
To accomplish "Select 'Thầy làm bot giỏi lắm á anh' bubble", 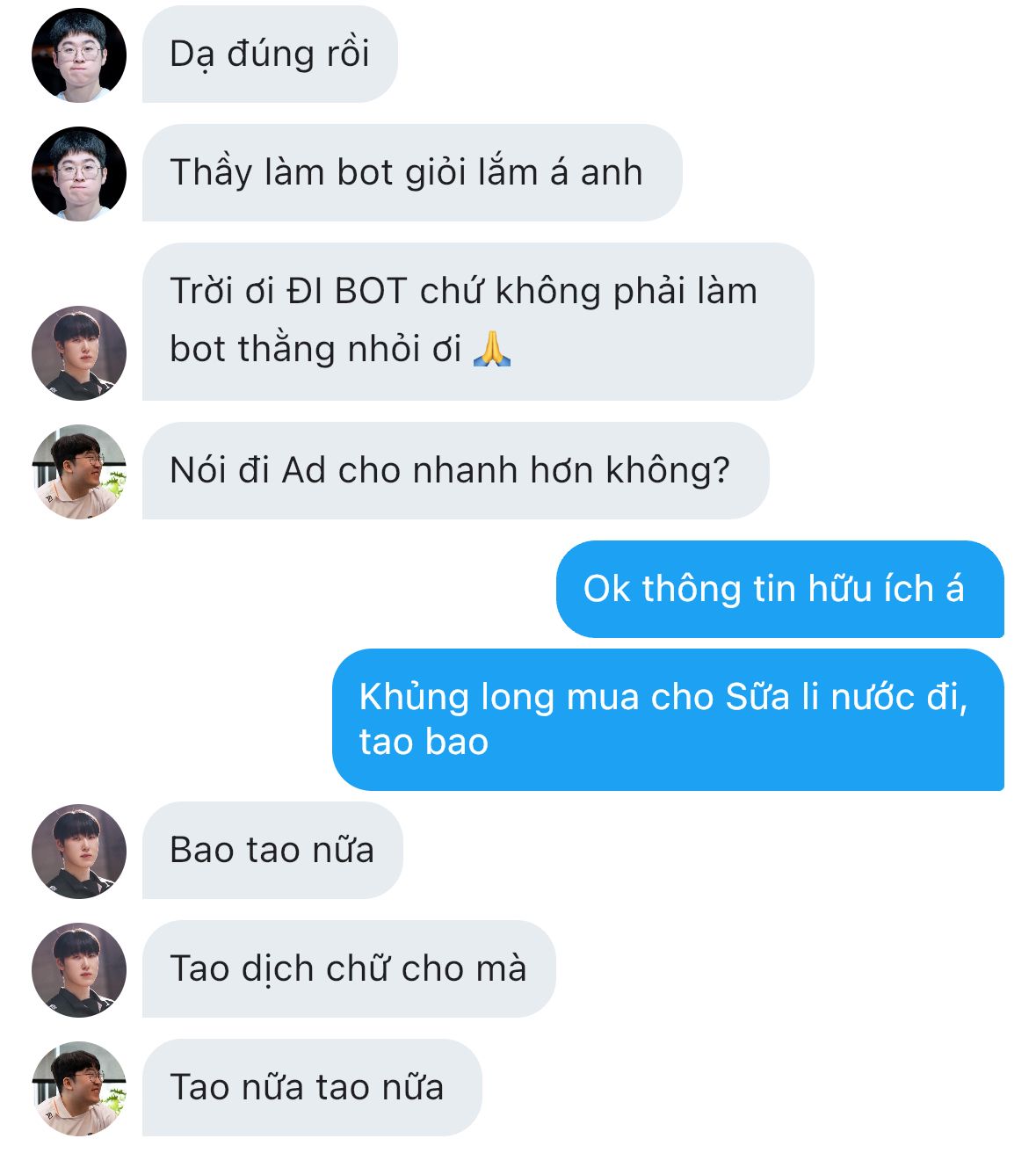I will click(412, 173).
